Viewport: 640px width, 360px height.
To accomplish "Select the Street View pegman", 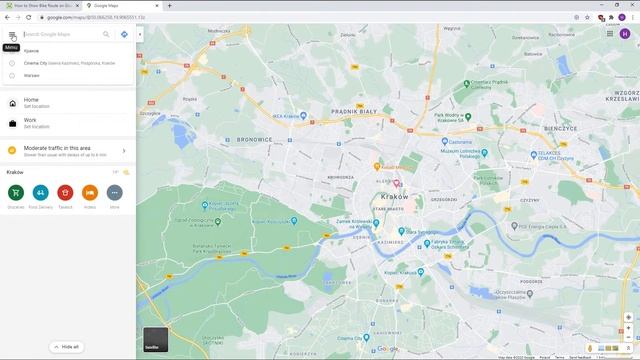I will pyautogui.click(x=590, y=348).
